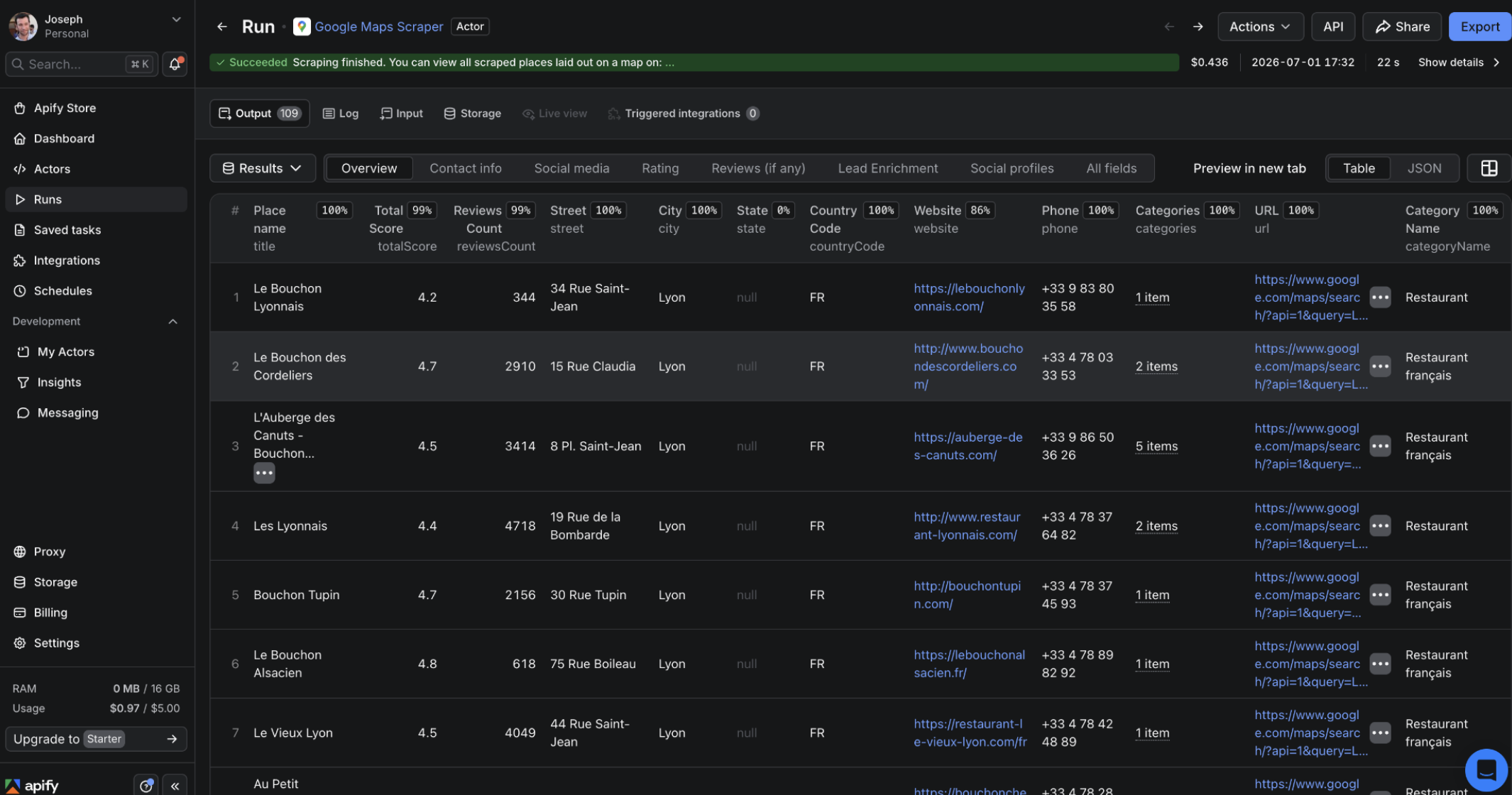This screenshot has width=1512, height=795.
Task: Expand 1 item categories for Le Bouchon Lyonnais
Action: pyautogui.click(x=1152, y=297)
